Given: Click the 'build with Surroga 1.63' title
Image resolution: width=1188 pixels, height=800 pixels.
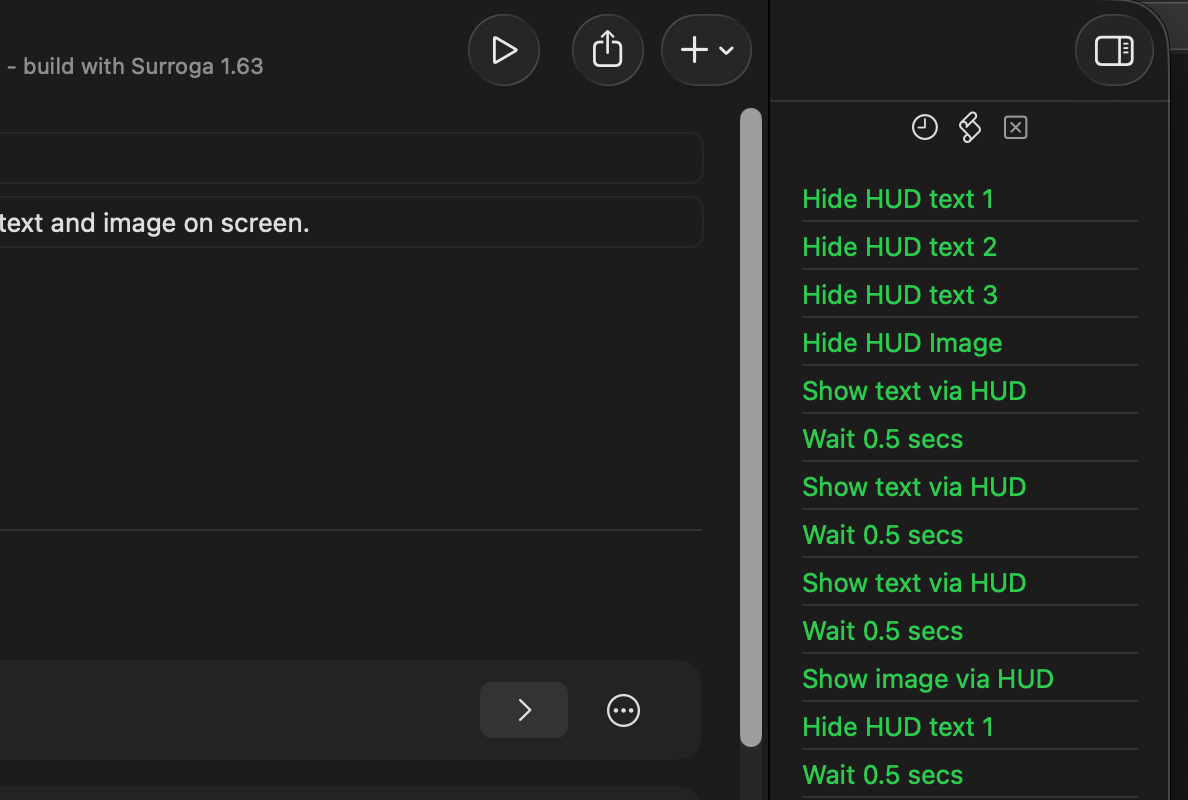Looking at the screenshot, I should pos(143,67).
